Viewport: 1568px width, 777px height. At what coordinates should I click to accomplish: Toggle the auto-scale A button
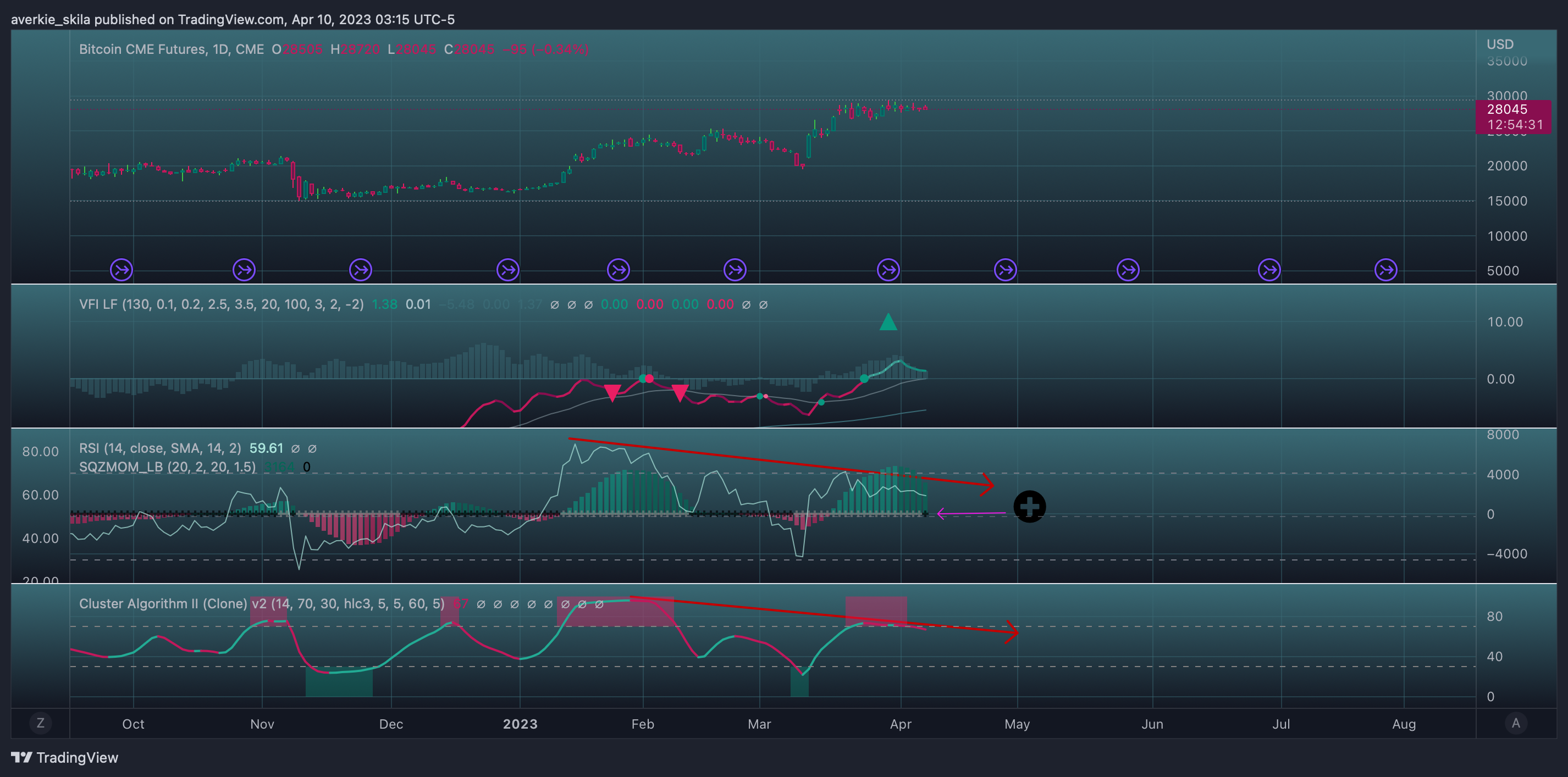tap(1516, 724)
